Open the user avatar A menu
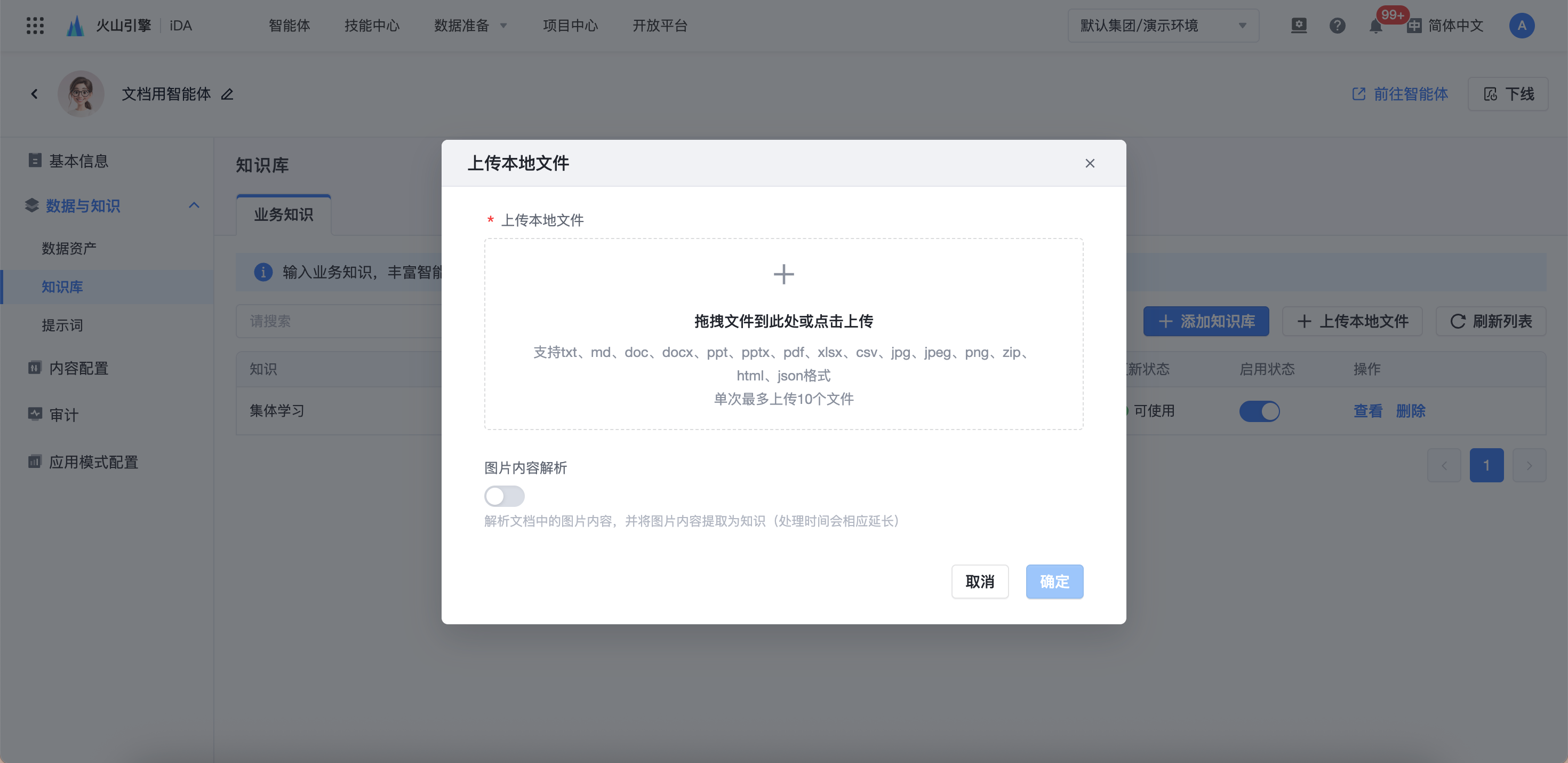This screenshot has width=1568, height=763. click(1522, 26)
